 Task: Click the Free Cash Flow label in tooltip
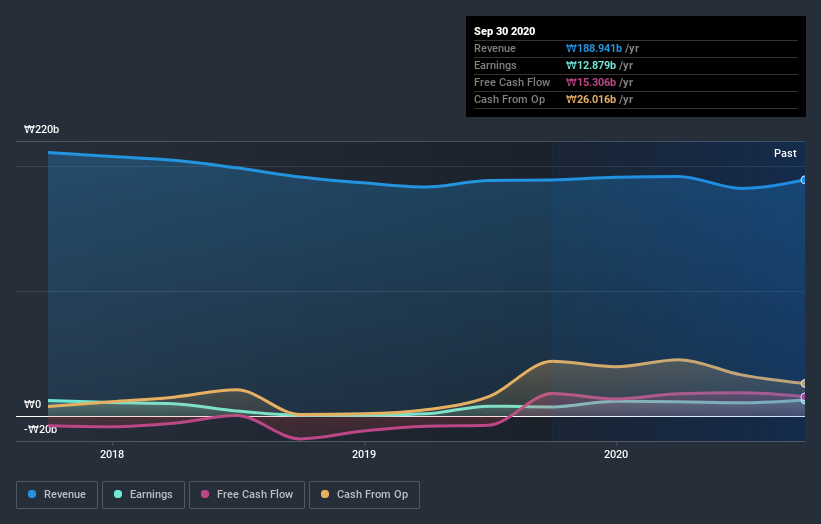[512, 82]
